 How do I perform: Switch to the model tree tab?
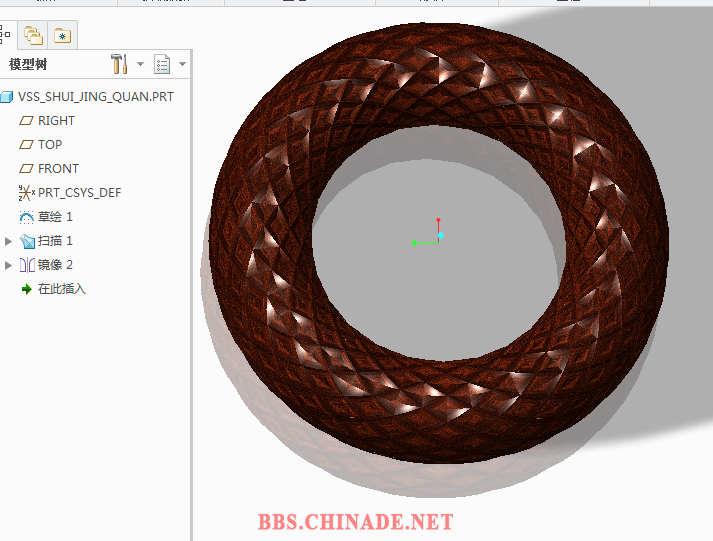(x=5, y=36)
